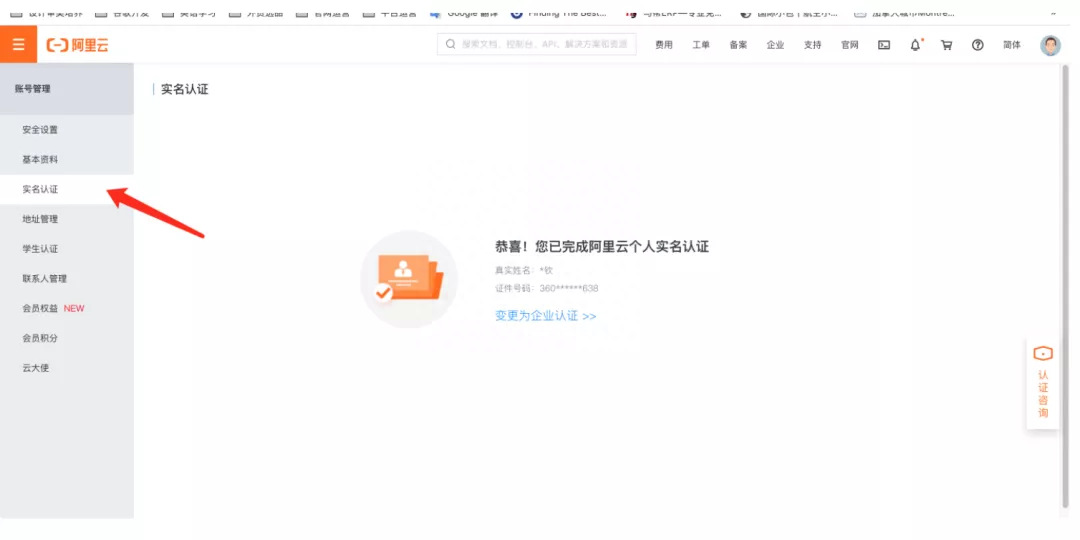The height and width of the screenshot is (540, 1080).
Task: Switch language via 简体 dropdown
Action: coord(1012,45)
